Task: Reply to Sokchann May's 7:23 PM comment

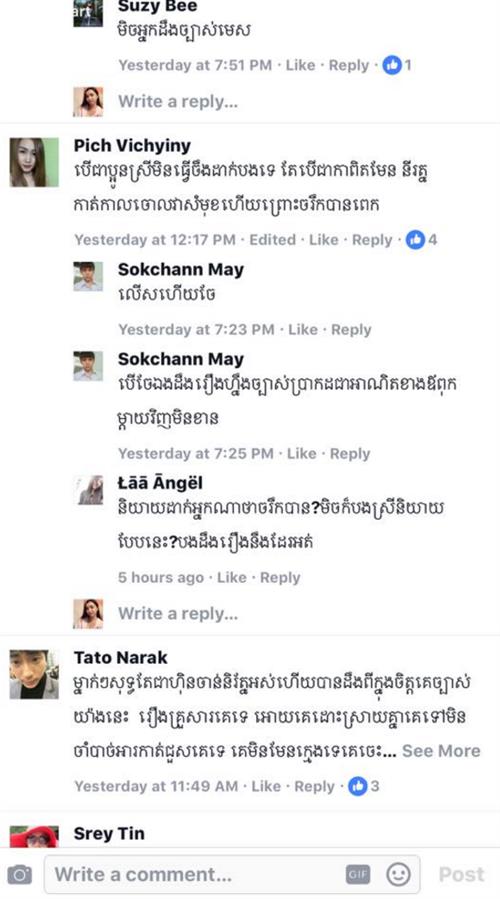Action: click(x=351, y=330)
